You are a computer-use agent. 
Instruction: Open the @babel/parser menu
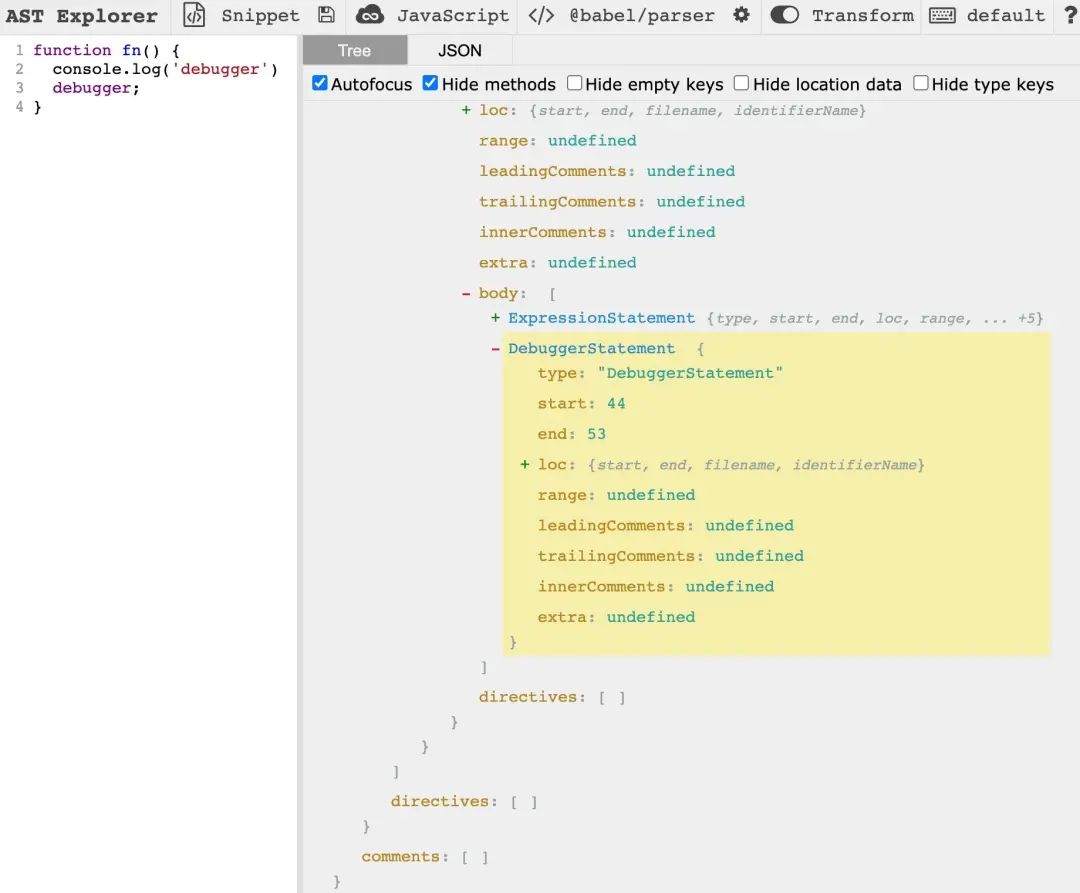pos(642,15)
